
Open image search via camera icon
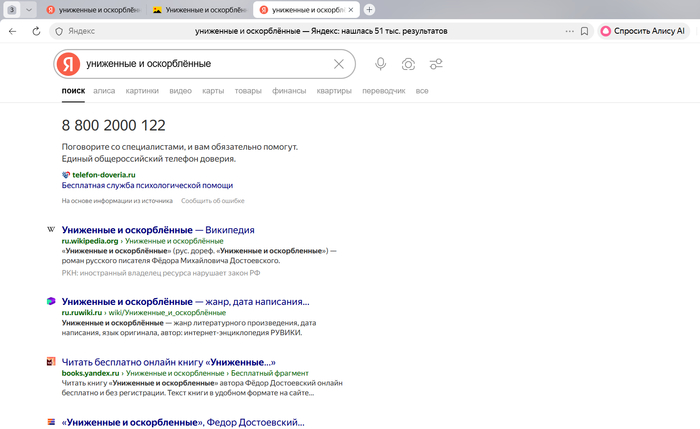point(408,64)
